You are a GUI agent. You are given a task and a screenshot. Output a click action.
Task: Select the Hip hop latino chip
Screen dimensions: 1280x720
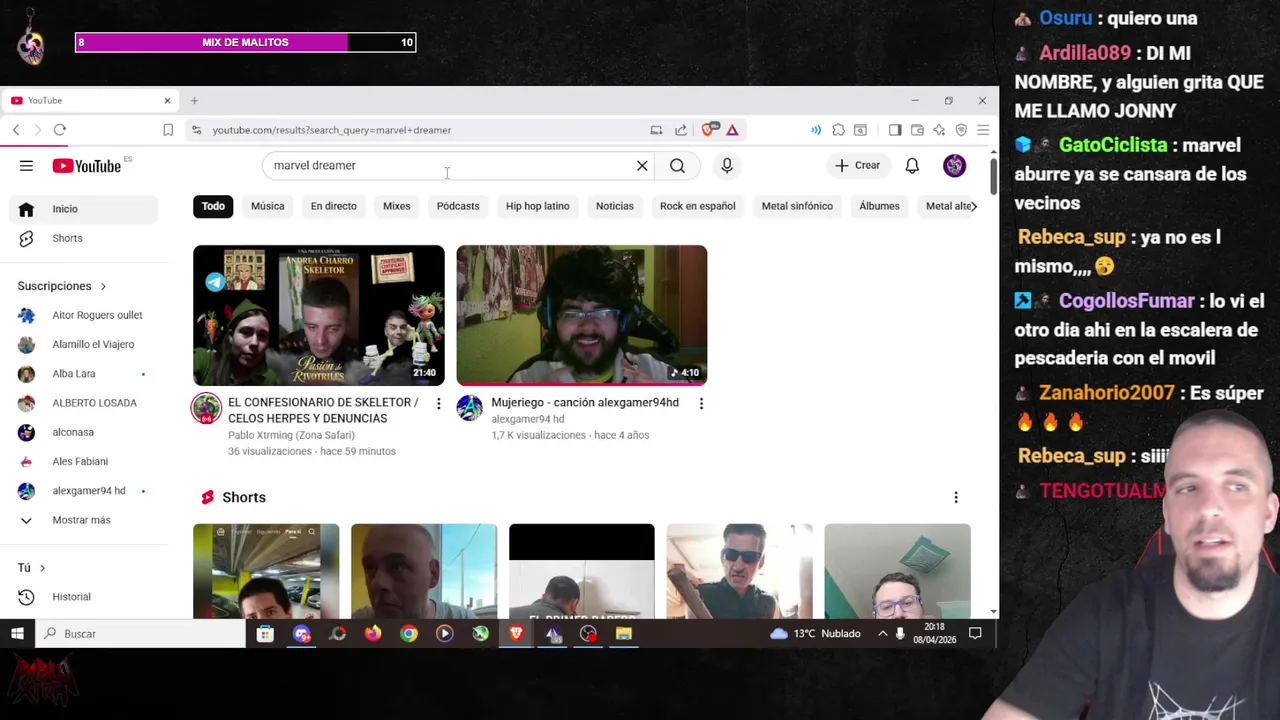[537, 206]
